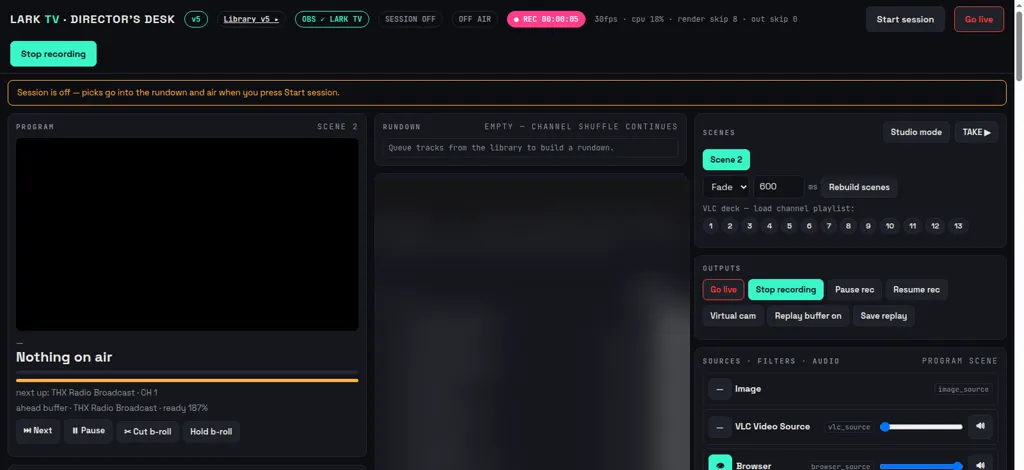Click the OFF AIR status pill
This screenshot has height=470, width=1024.
475,20
